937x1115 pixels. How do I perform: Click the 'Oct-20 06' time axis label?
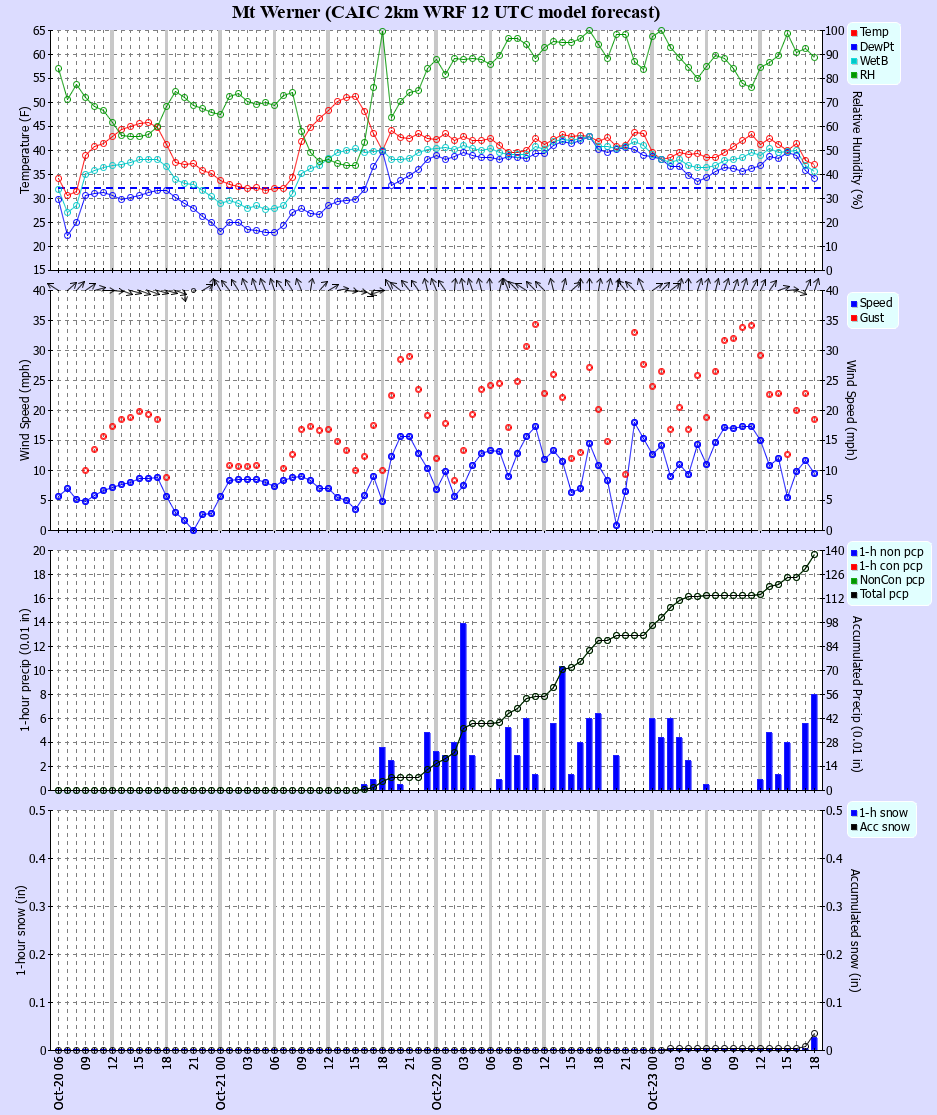(x=59, y=1082)
